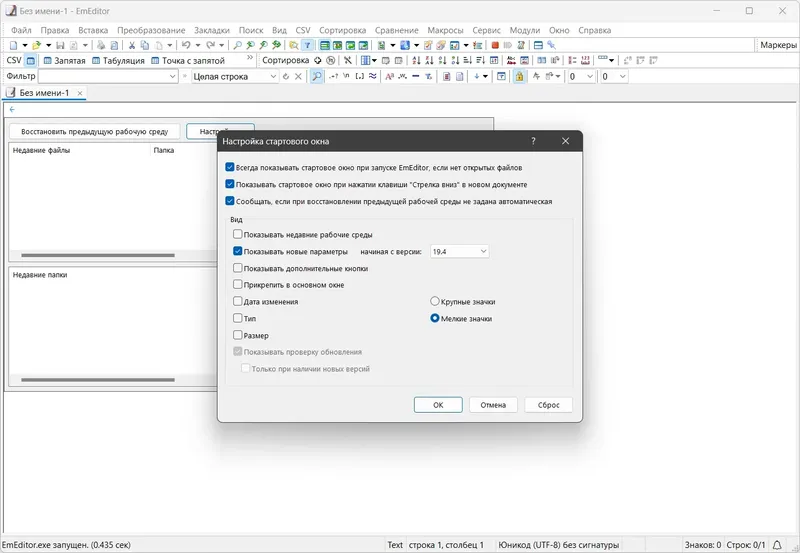Click the Undo arrow icon
800x553 pixels.
click(x=186, y=45)
